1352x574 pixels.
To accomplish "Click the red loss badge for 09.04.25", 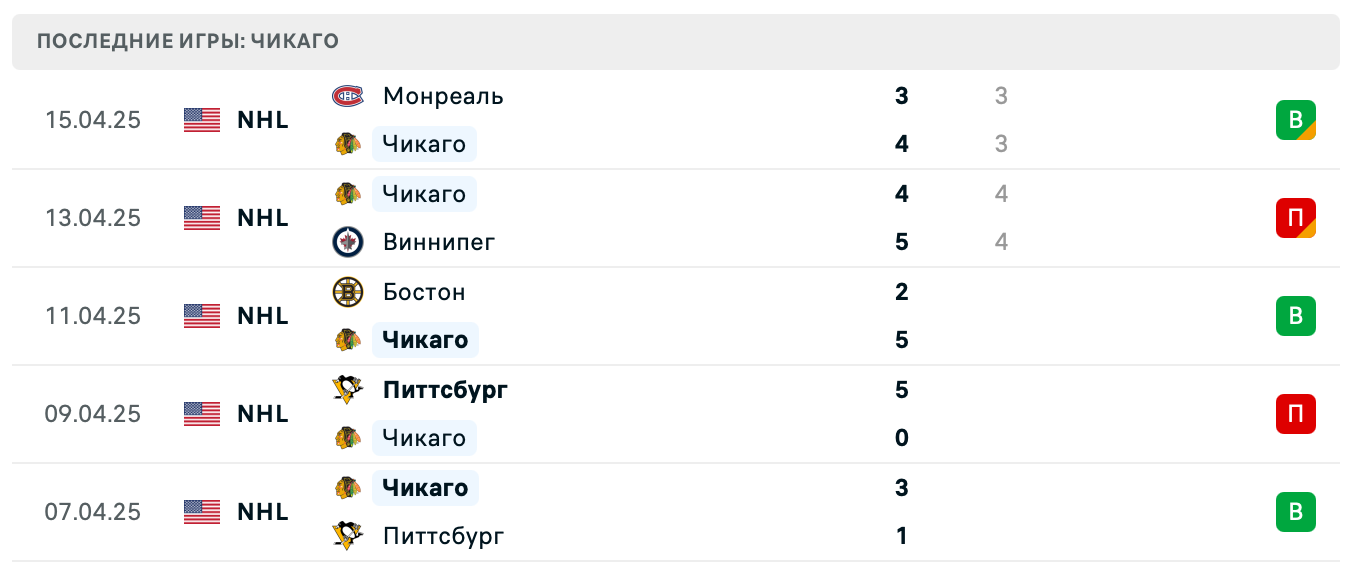I will pos(1295,414).
